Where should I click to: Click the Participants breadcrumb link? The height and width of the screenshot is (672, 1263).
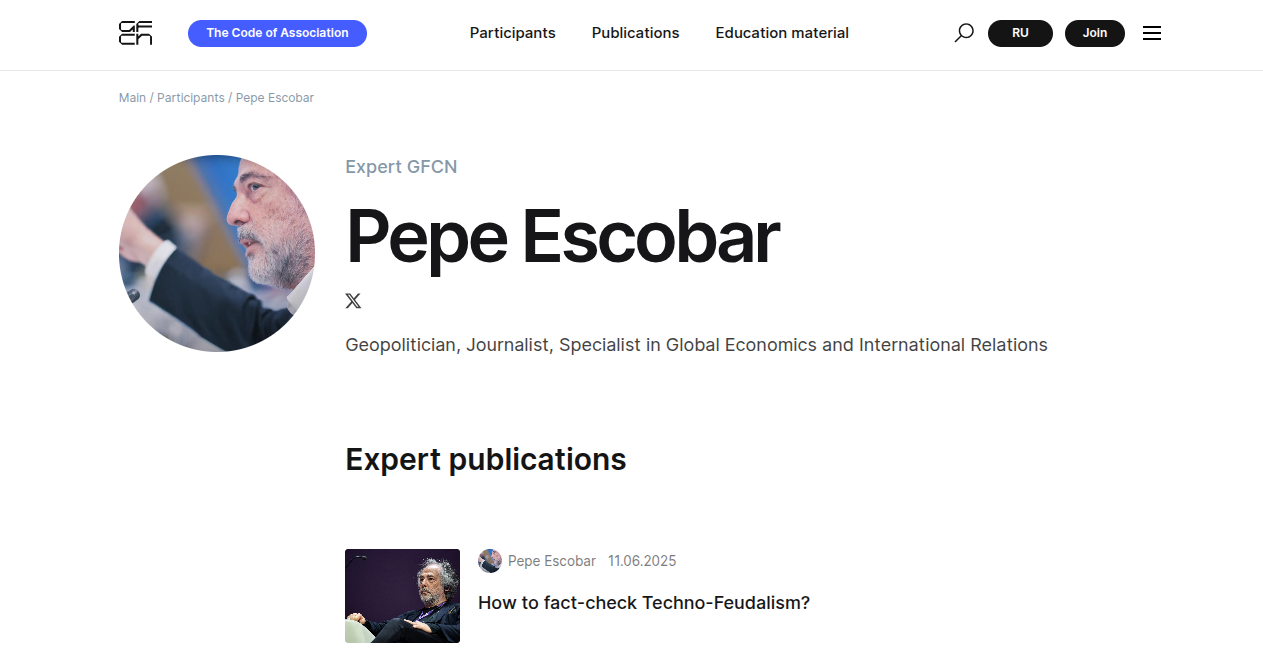pyautogui.click(x=190, y=98)
